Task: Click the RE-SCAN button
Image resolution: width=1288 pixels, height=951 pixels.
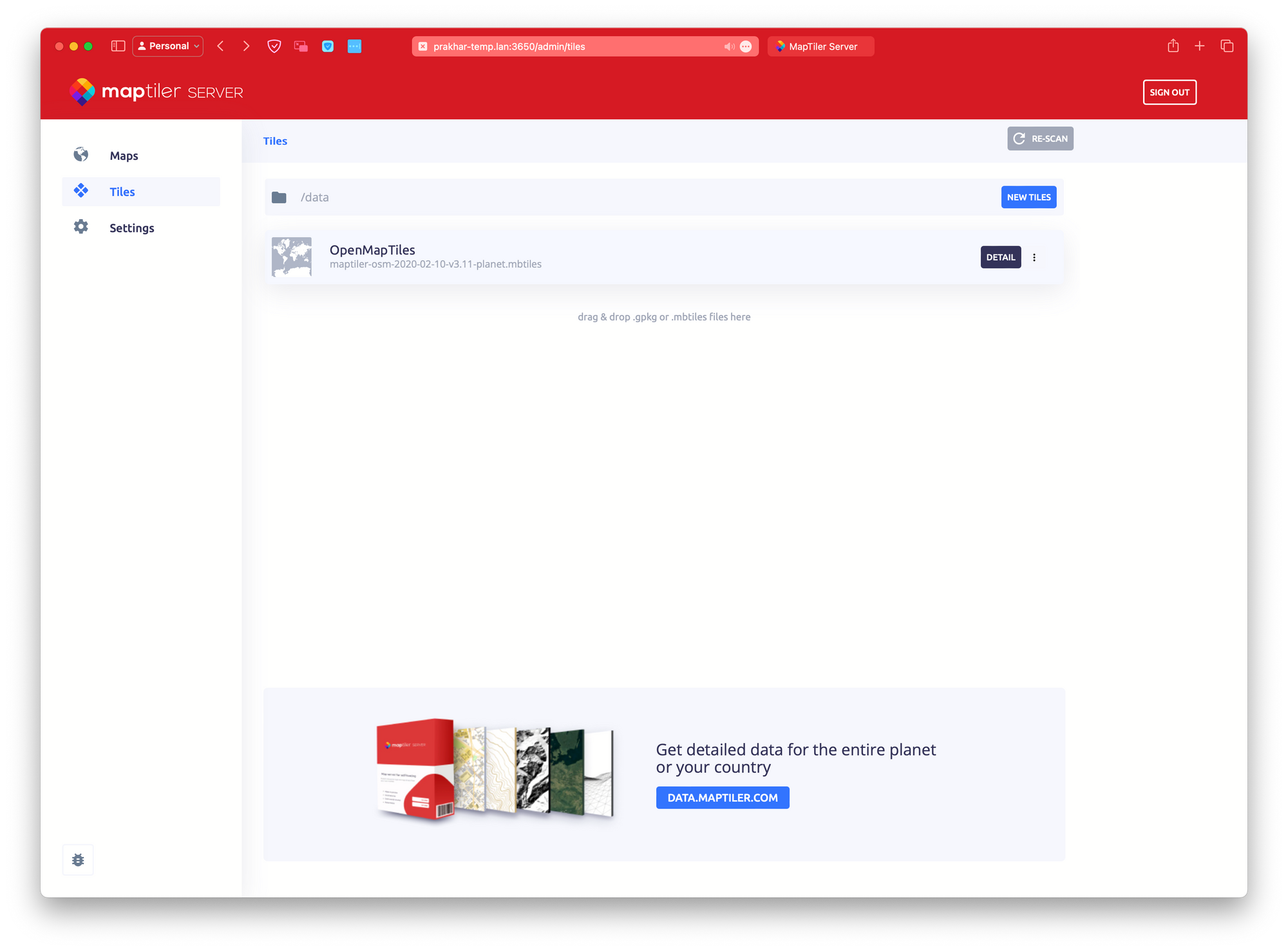Action: point(1040,139)
